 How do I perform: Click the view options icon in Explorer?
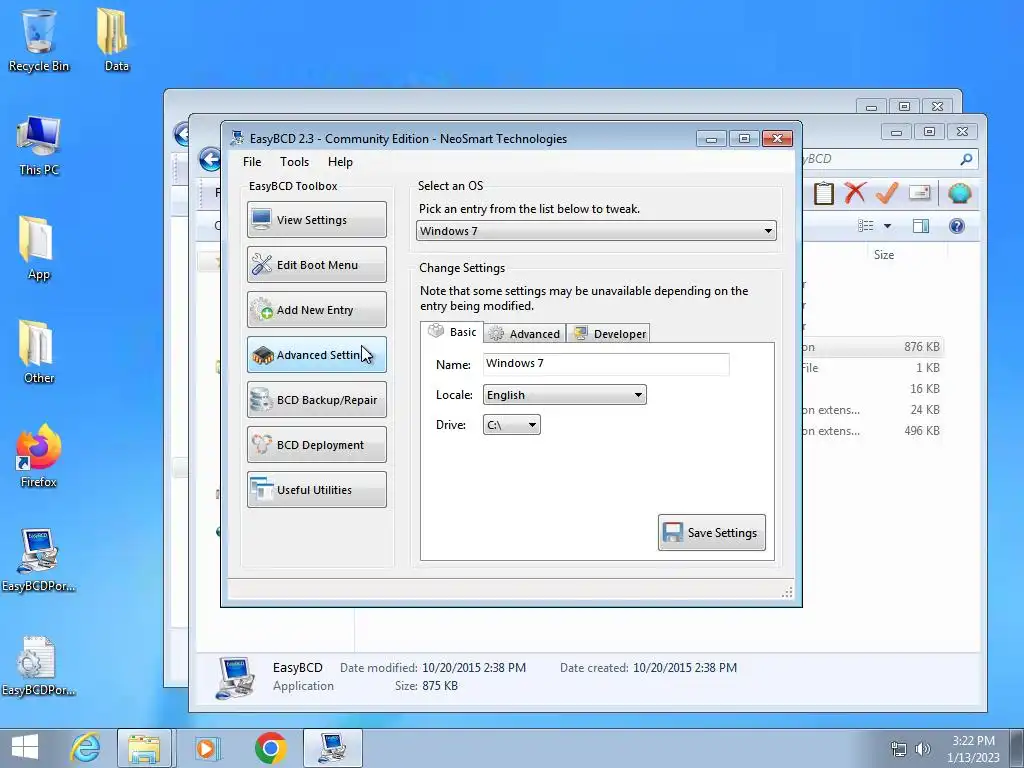coord(866,226)
